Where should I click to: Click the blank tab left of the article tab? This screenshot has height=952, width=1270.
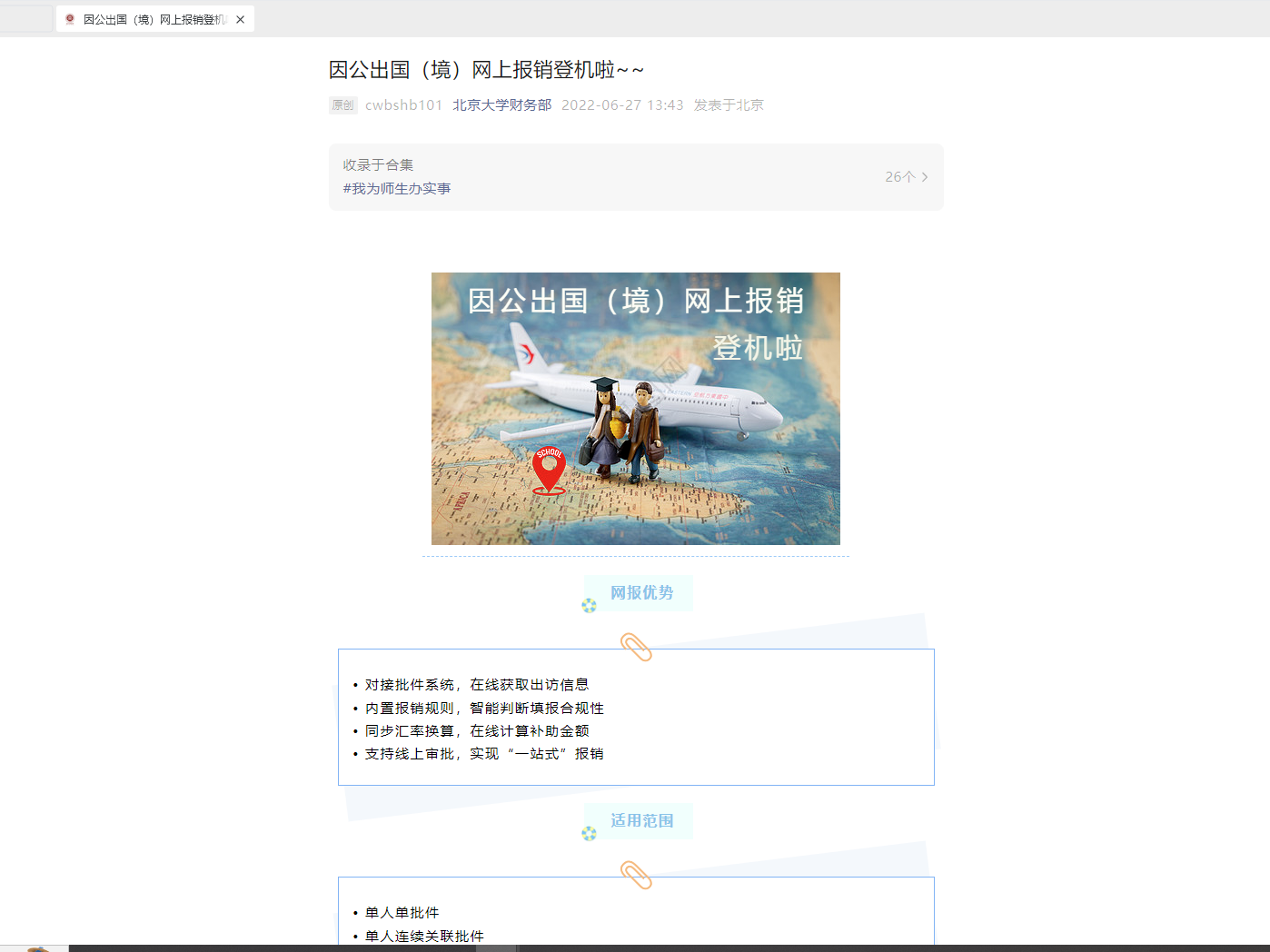25,19
